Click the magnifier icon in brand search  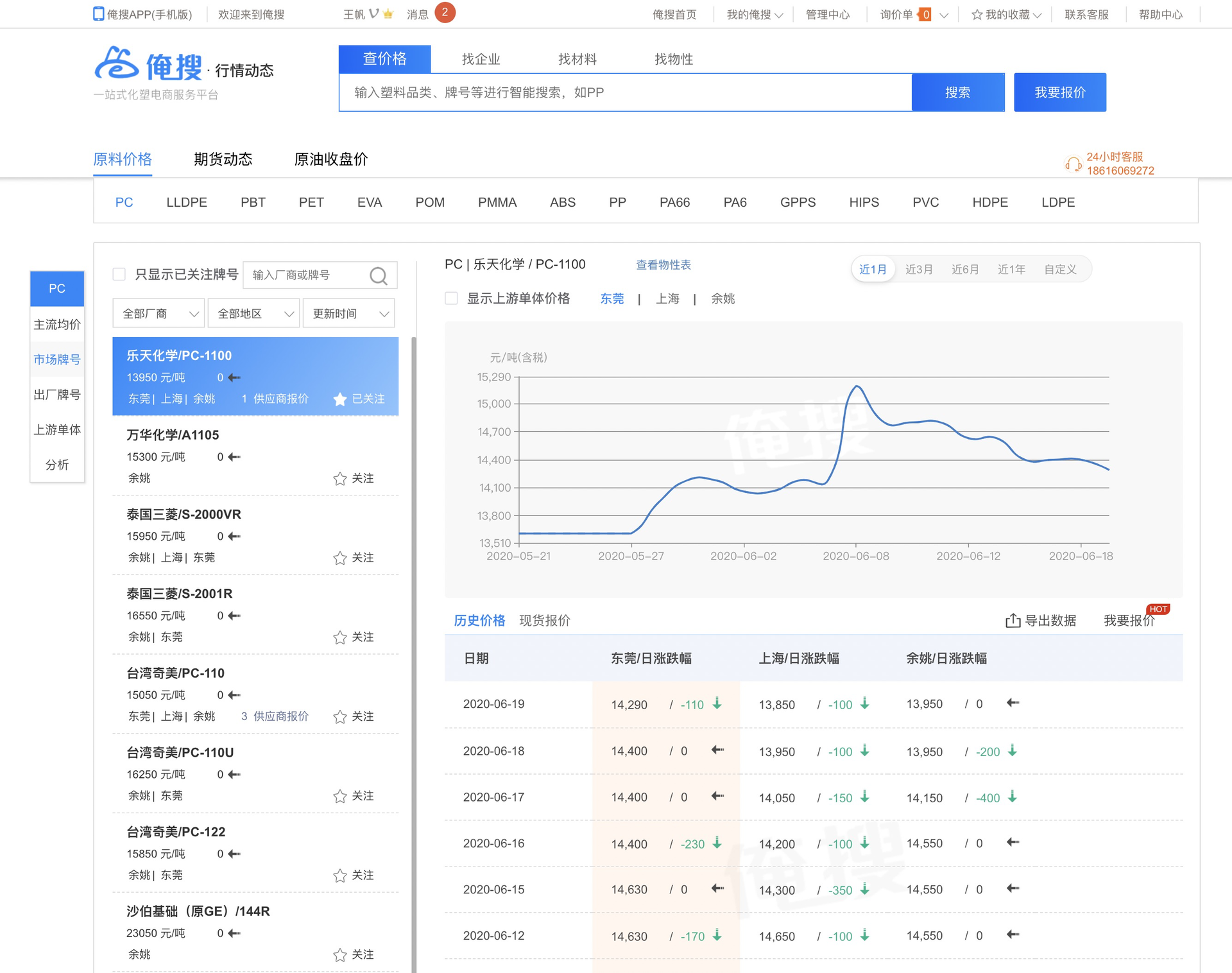click(x=379, y=275)
